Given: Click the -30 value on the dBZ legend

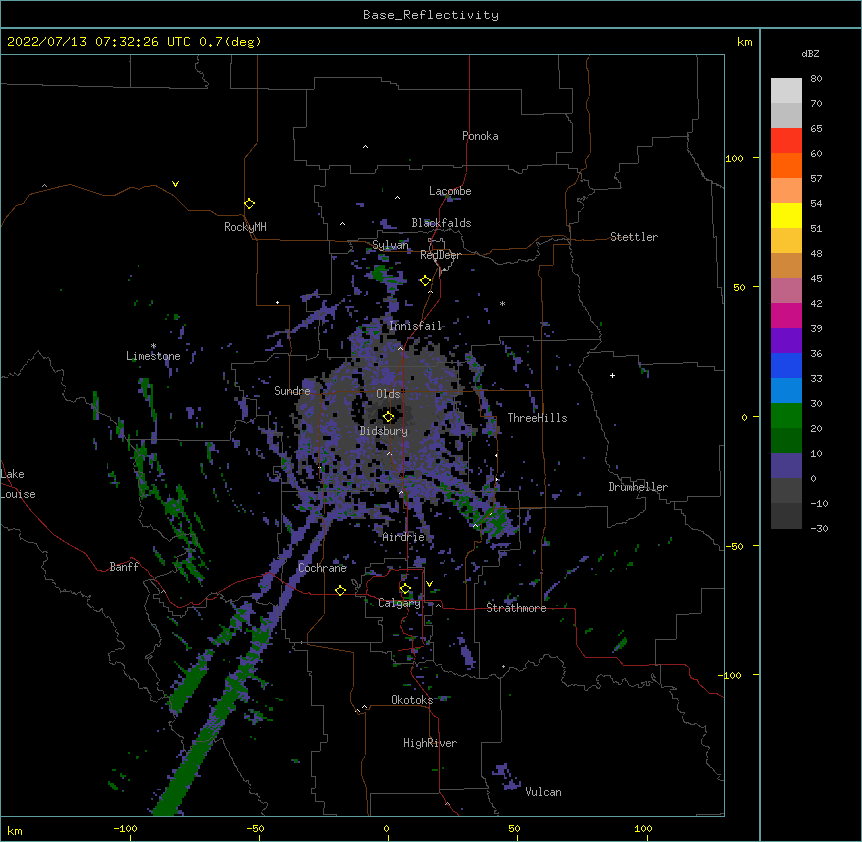Looking at the screenshot, I should click(x=819, y=528).
